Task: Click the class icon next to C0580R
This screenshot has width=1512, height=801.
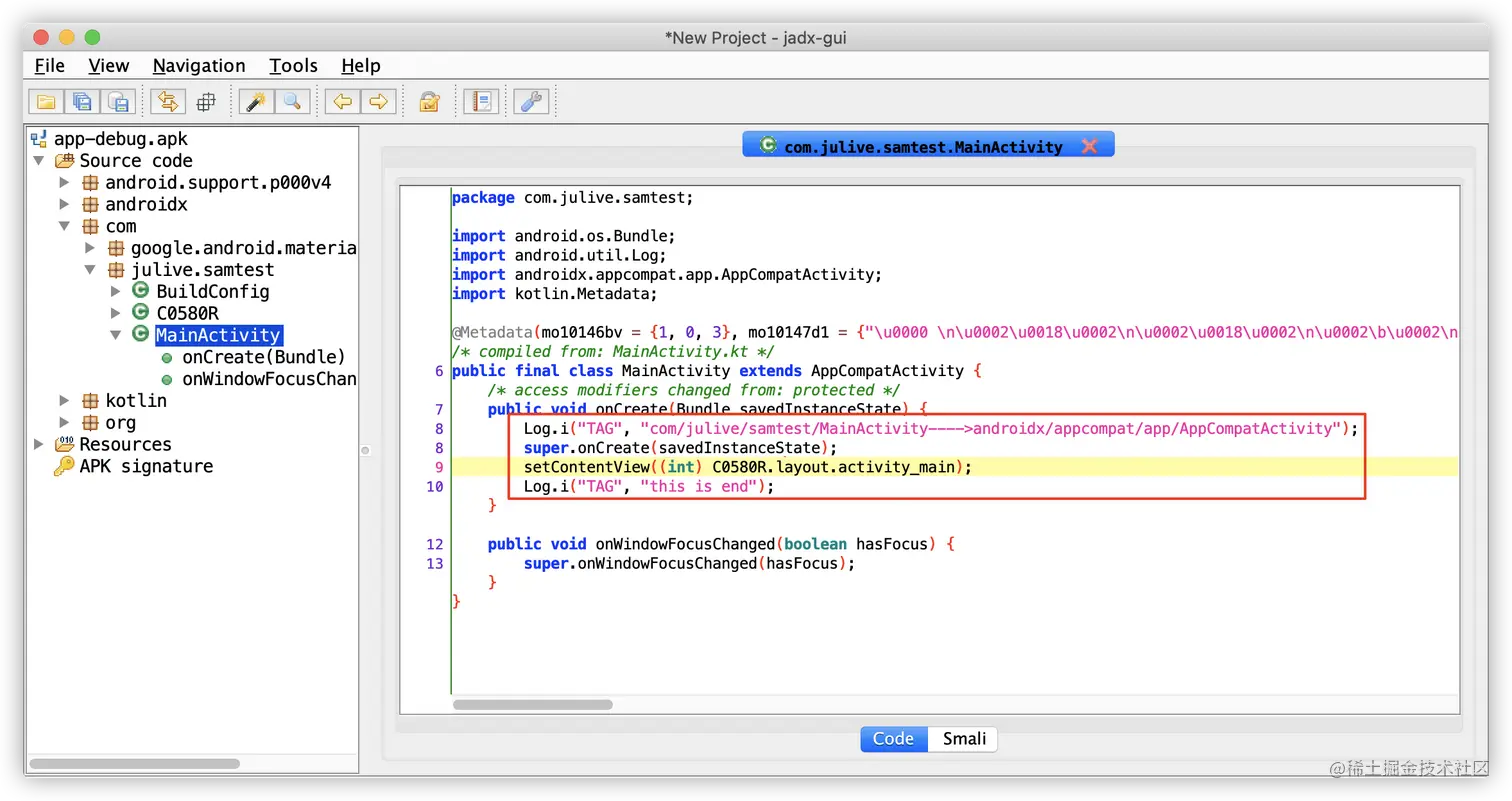Action: [141, 313]
